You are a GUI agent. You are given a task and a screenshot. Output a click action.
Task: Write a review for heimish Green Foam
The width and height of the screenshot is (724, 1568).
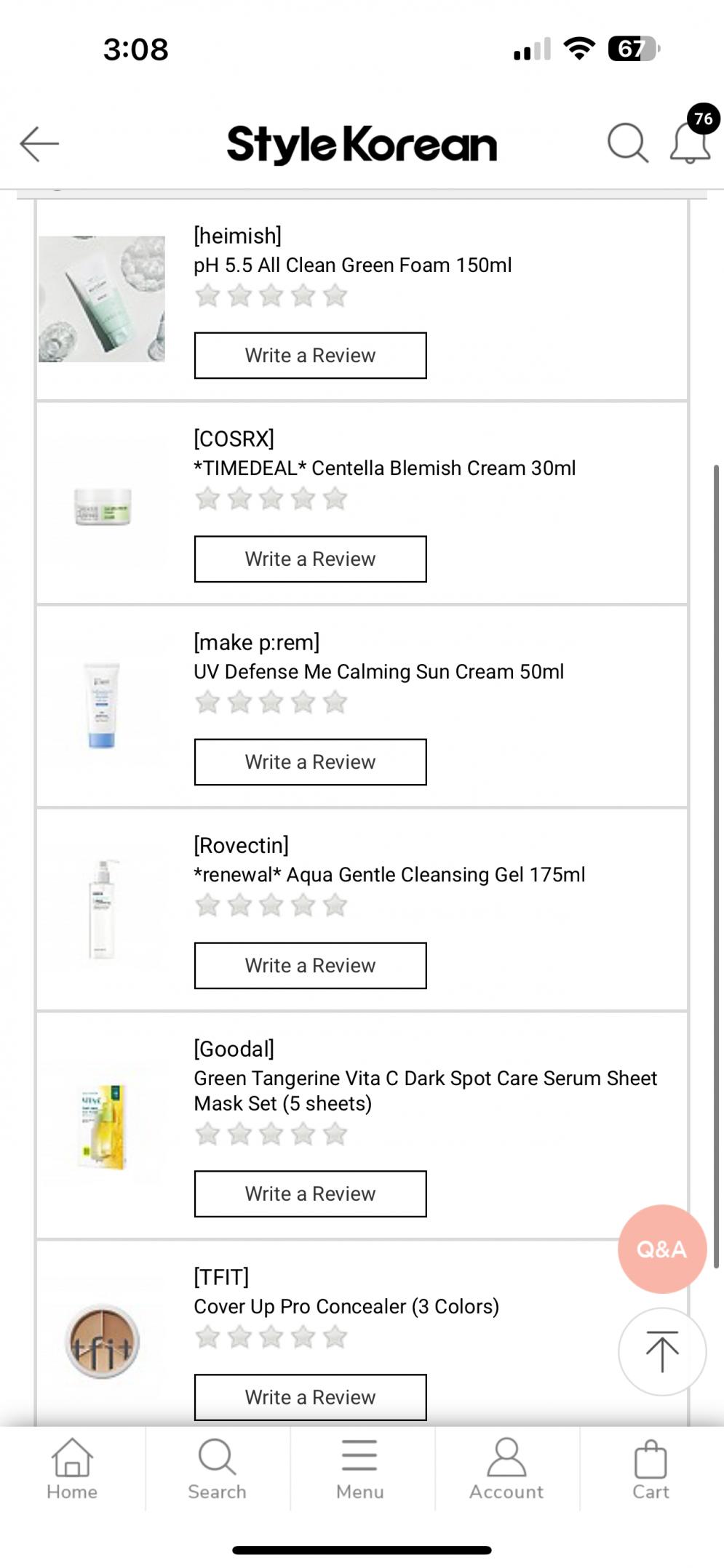click(x=310, y=356)
